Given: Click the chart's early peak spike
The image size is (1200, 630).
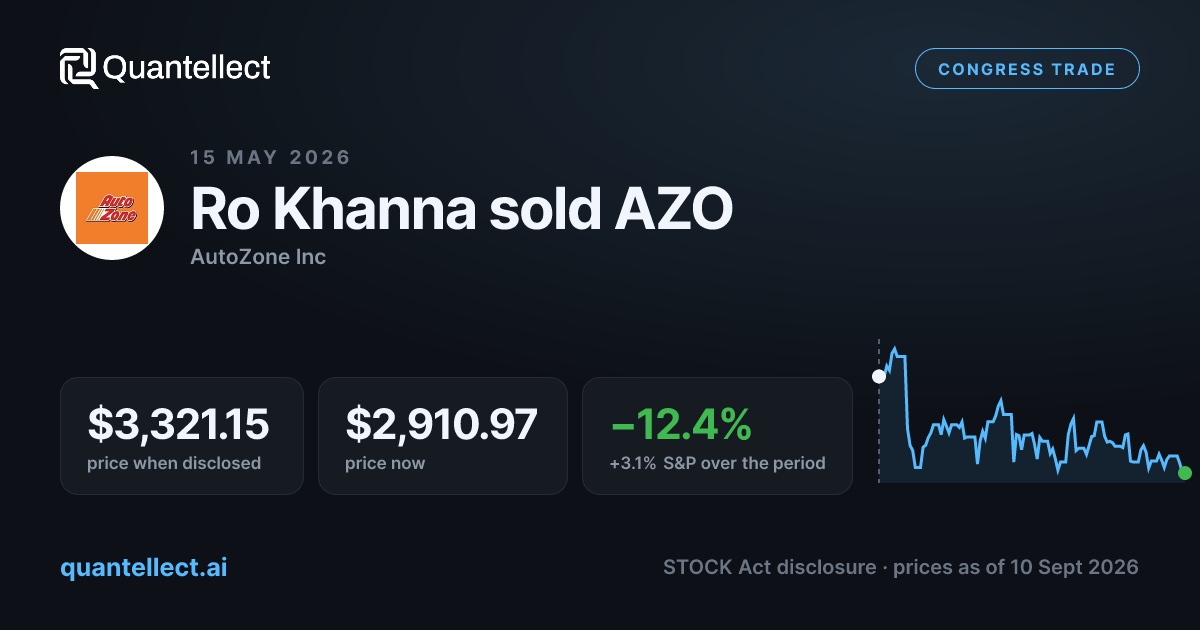Looking at the screenshot, I should click(895, 352).
